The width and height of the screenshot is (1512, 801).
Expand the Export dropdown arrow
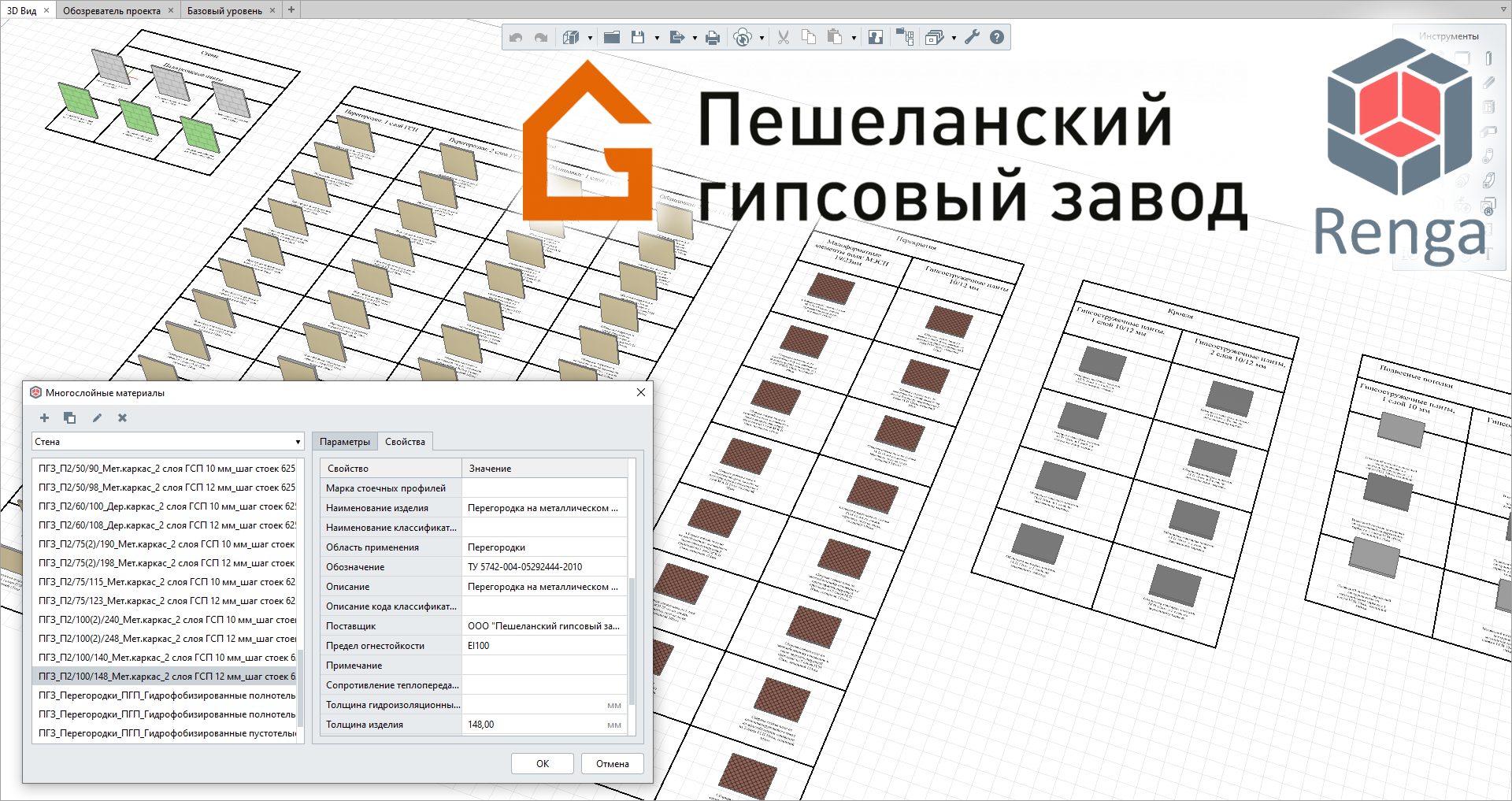pos(695,38)
